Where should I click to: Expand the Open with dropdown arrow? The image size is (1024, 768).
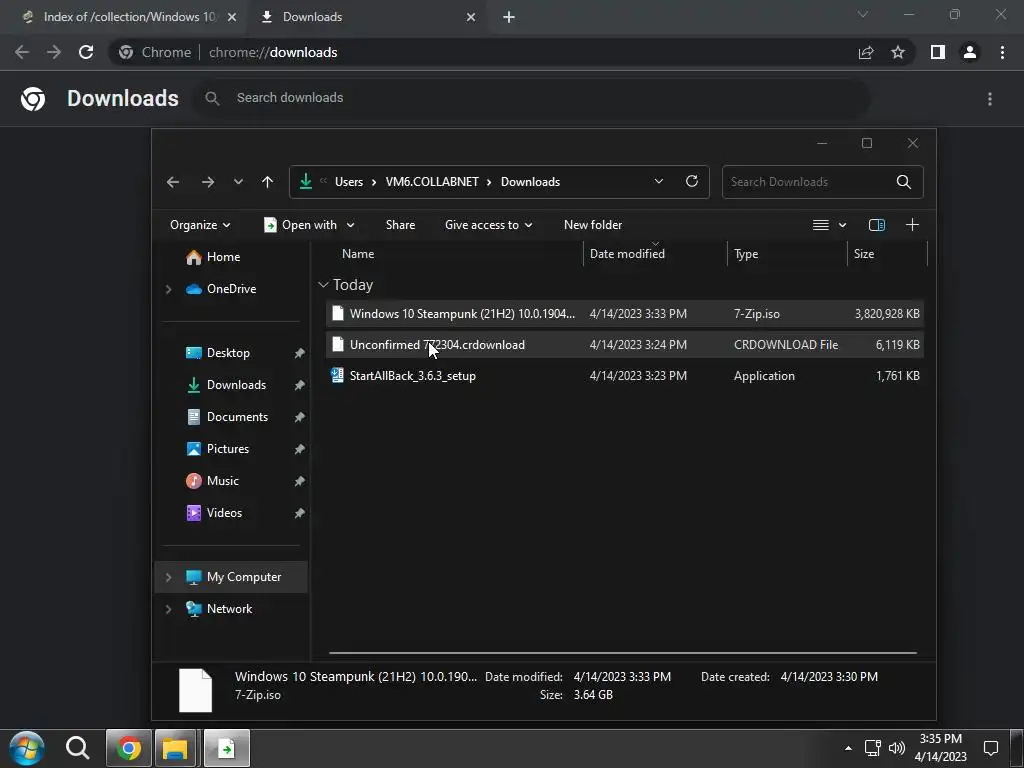[351, 225]
